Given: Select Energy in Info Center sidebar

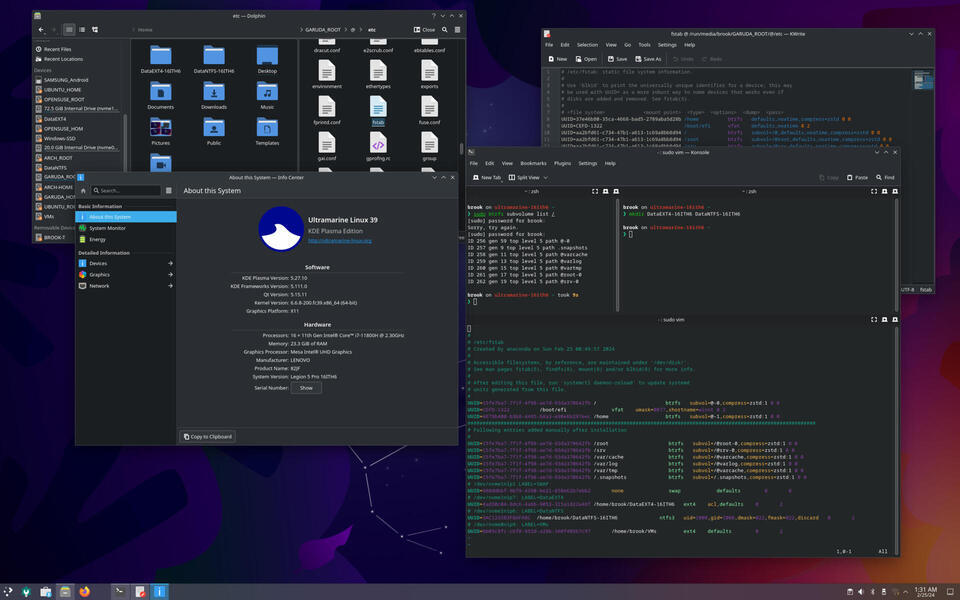Looking at the screenshot, I should (x=126, y=239).
